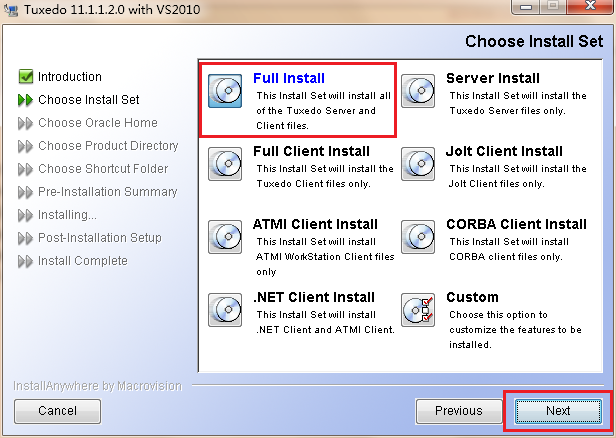Click the Choose Install Set step

(88, 100)
